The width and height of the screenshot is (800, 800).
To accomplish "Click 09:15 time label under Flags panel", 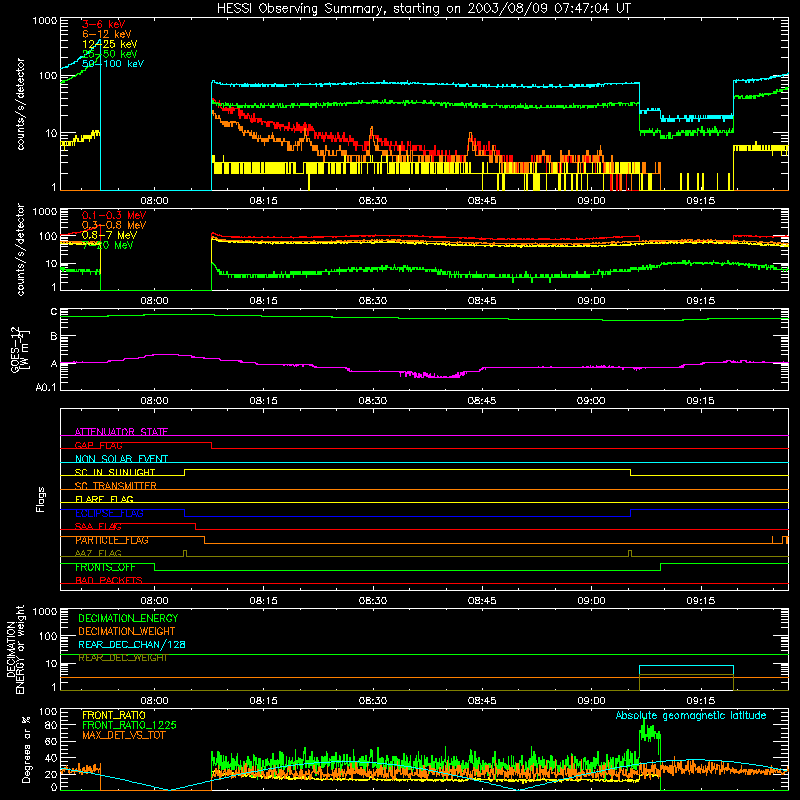I will (x=701, y=601).
